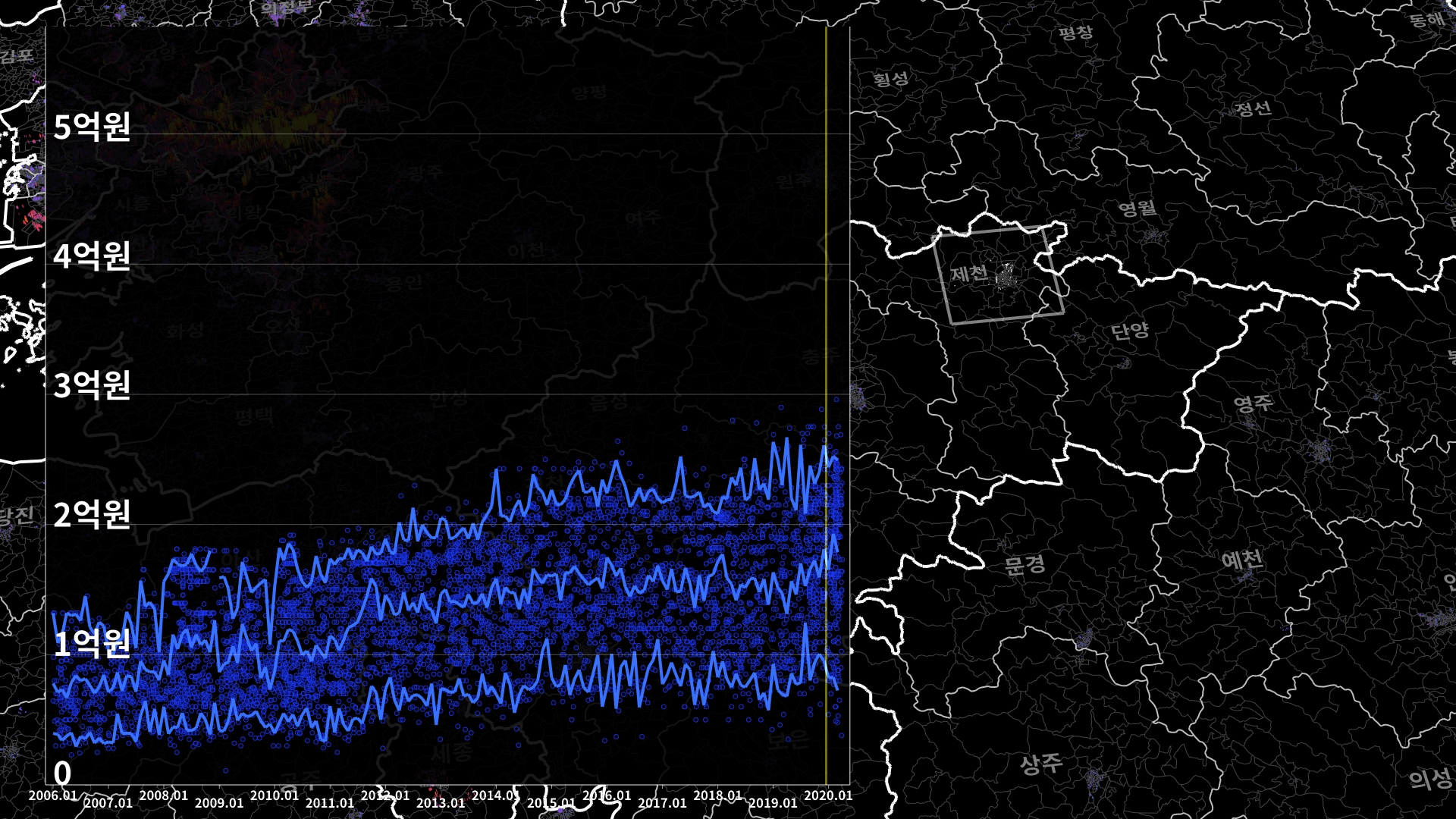
Task: Click the gray selection box around 제천
Action: point(943,281)
